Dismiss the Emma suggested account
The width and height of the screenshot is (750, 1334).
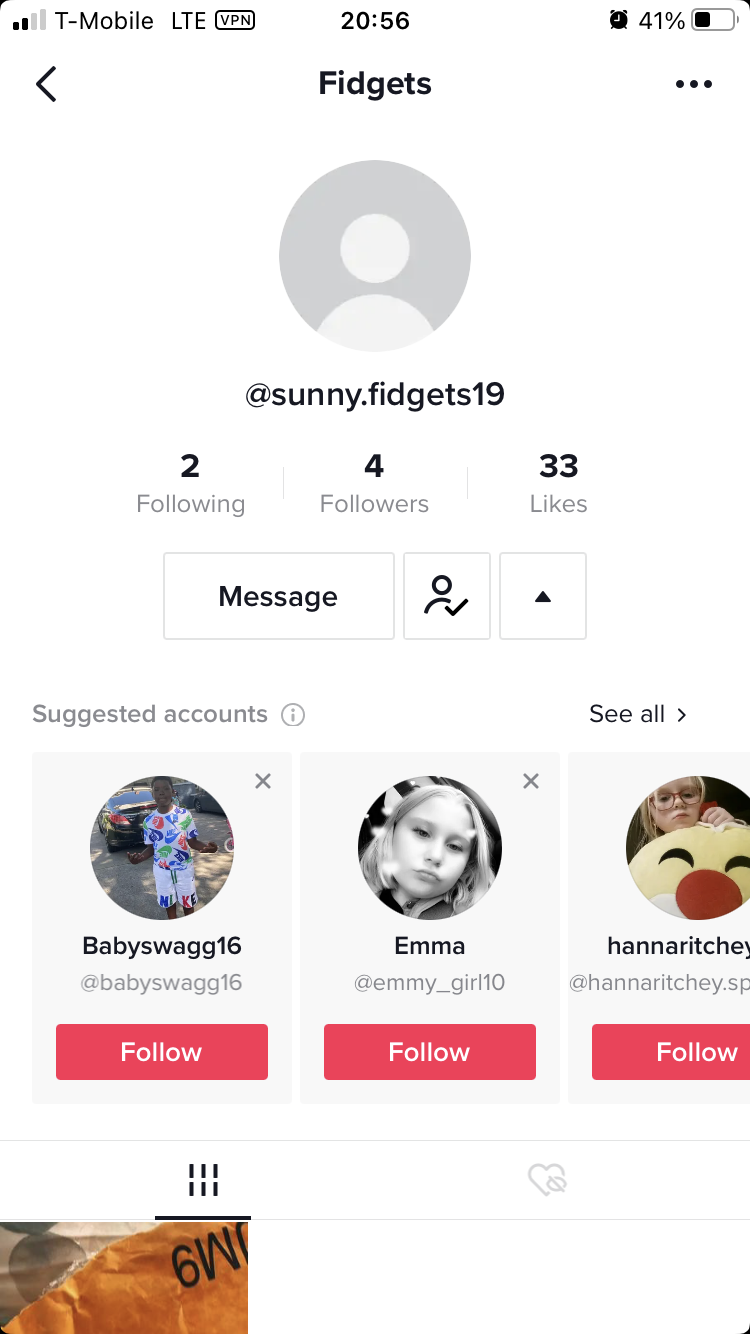531,781
